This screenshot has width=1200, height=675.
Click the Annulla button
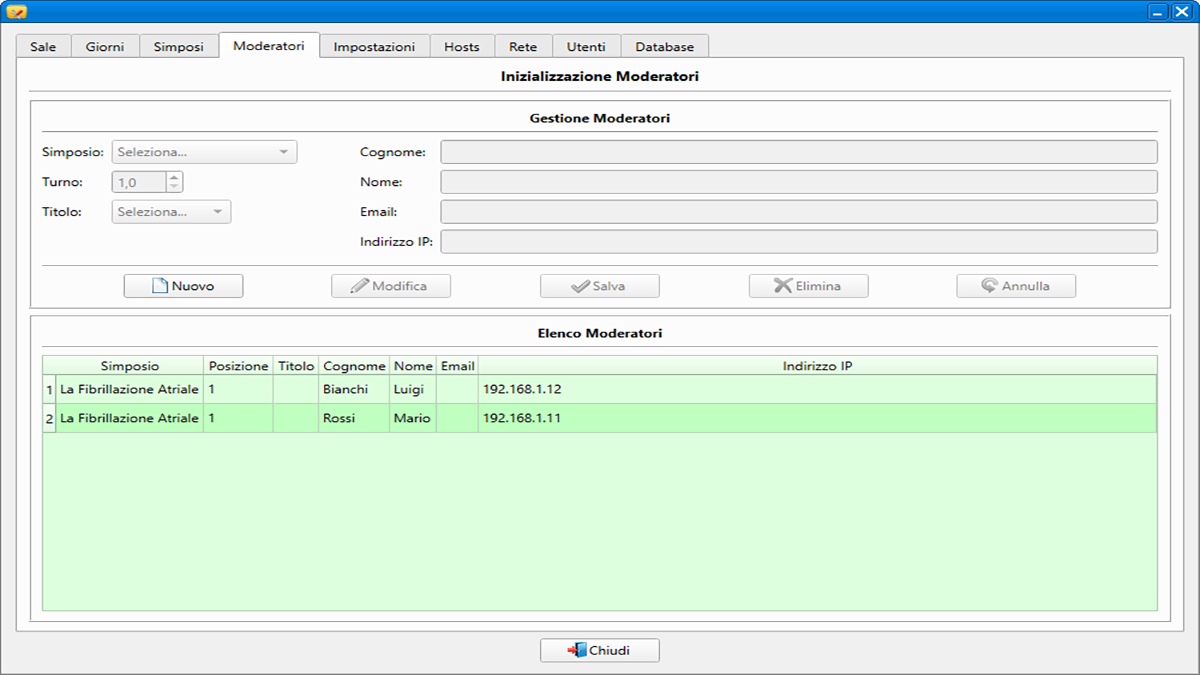pos(1016,286)
